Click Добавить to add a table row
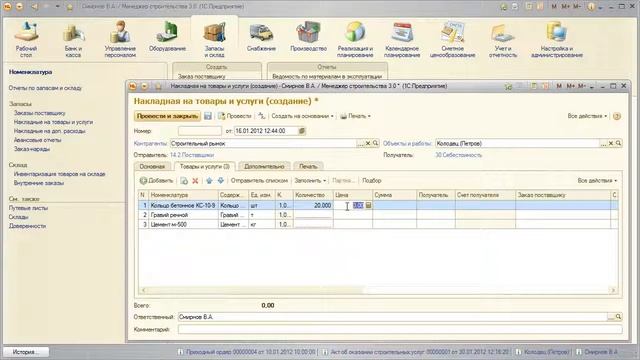This screenshot has width=640, height=360. pos(157,180)
